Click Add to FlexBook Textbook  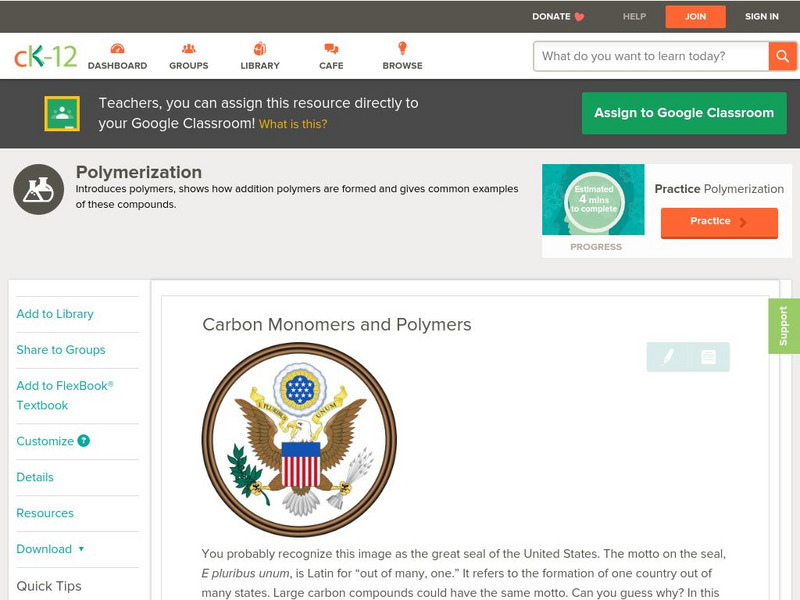click(x=65, y=395)
